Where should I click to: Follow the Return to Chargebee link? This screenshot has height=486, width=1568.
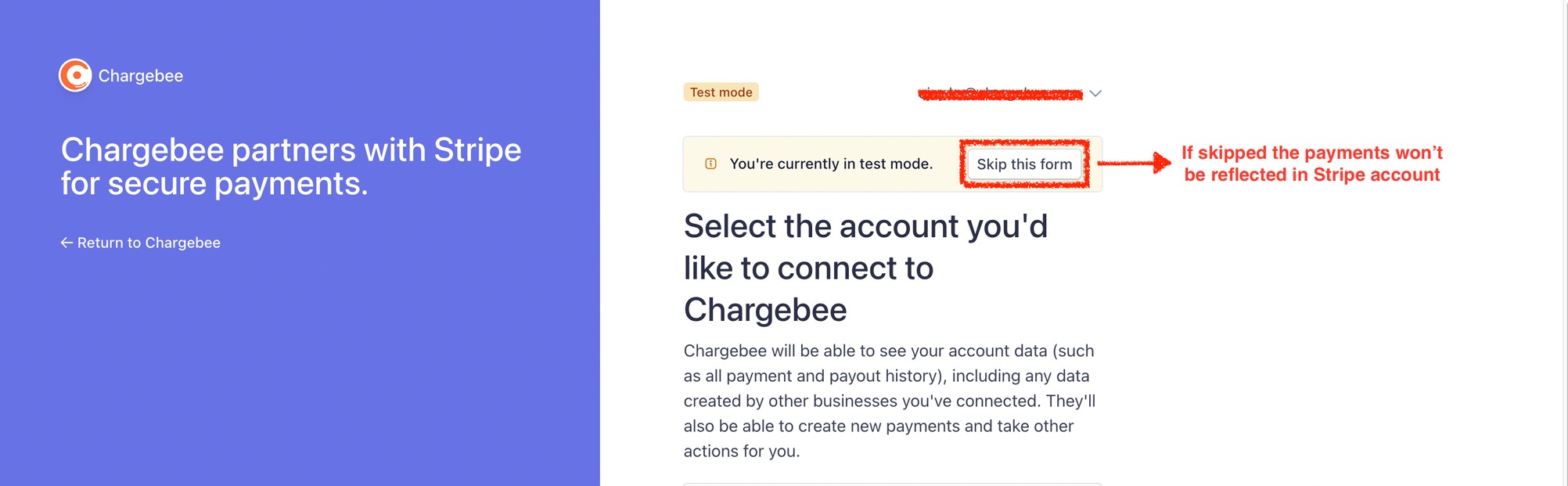[x=149, y=243]
